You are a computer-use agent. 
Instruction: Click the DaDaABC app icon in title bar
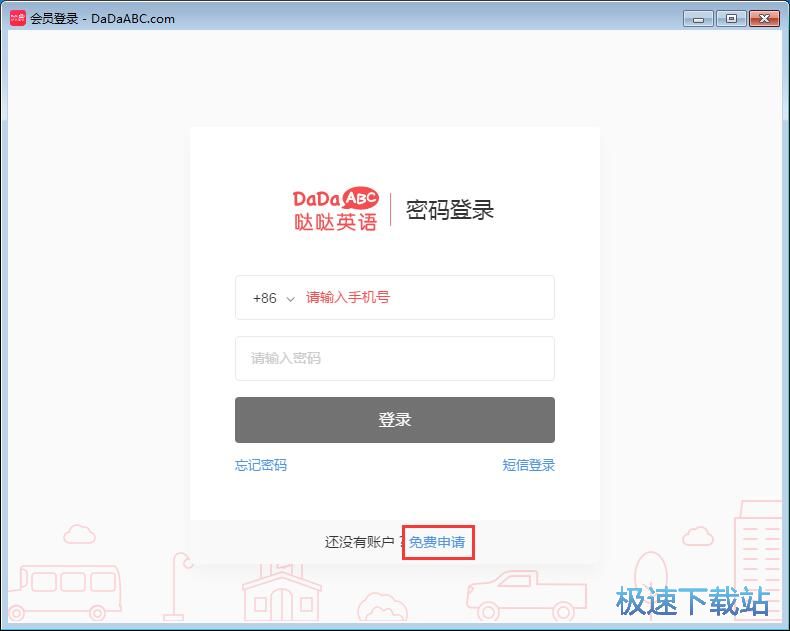tap(18, 19)
